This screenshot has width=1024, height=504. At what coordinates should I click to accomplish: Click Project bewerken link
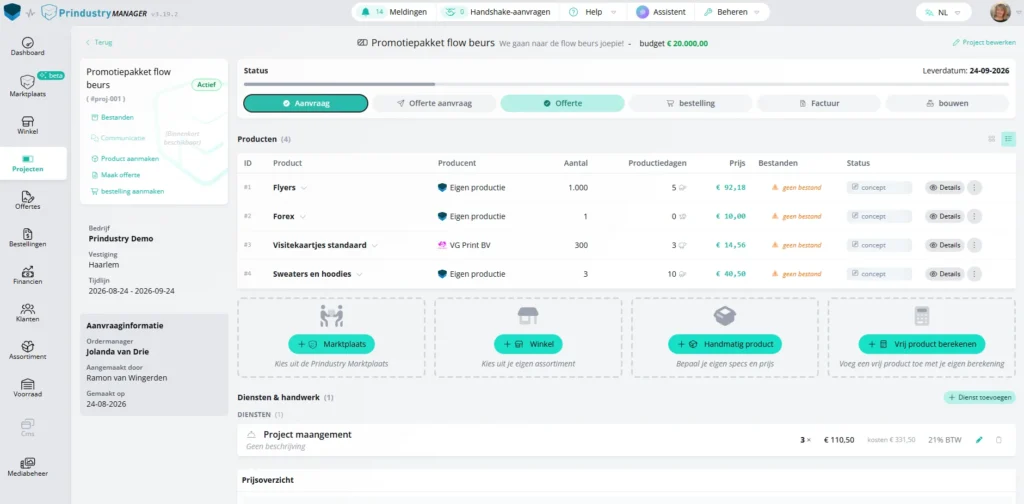(984, 42)
